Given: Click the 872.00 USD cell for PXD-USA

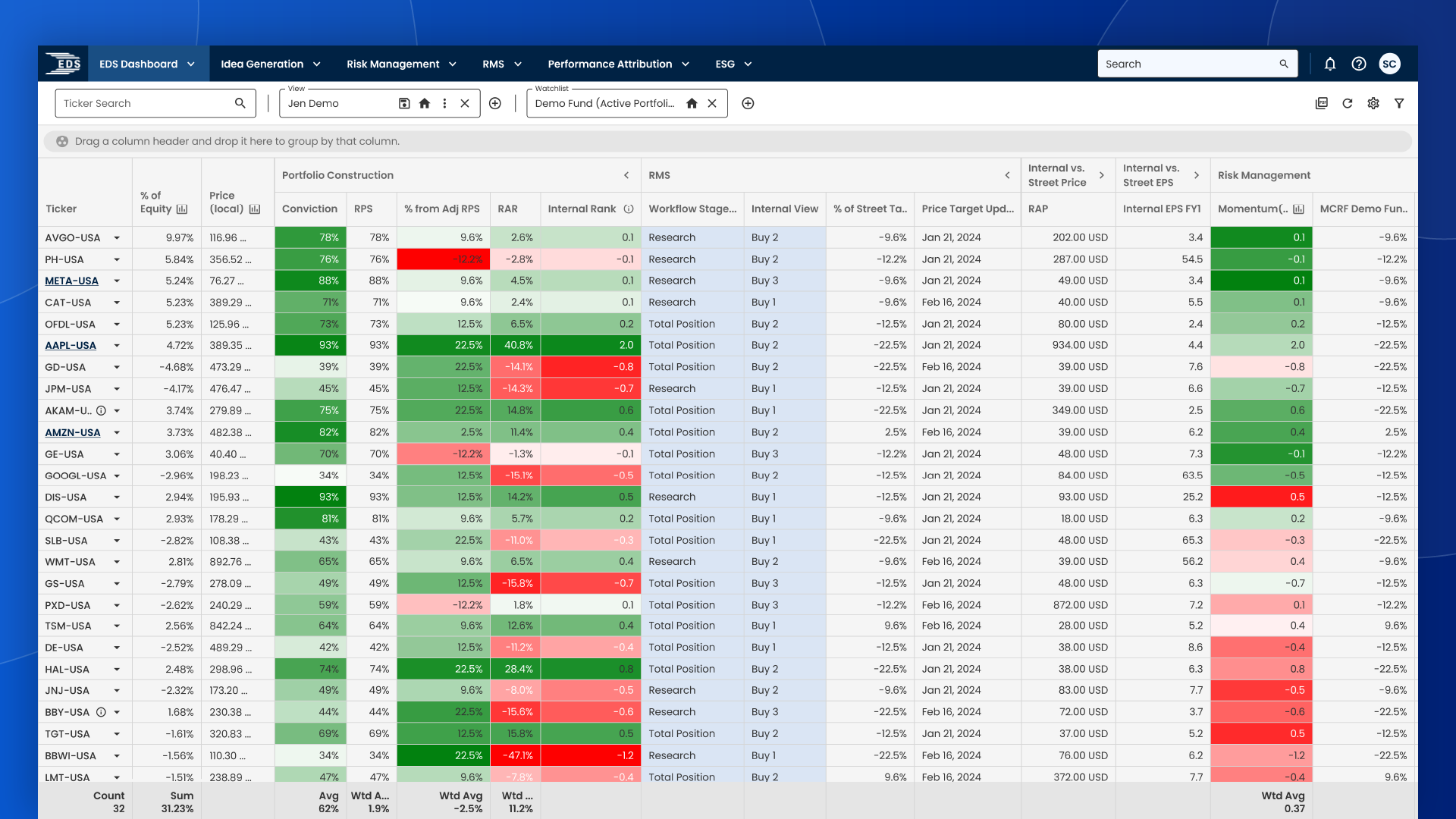Looking at the screenshot, I should [x=1068, y=606].
